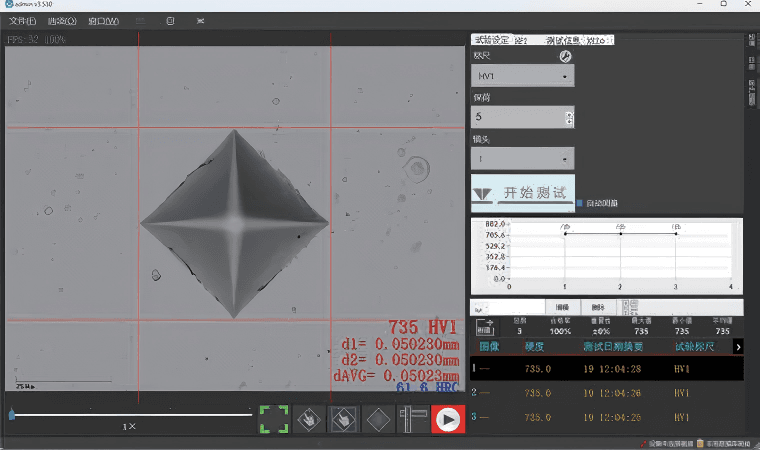
Task: Select the diamond indentation measure icon
Action: tap(377, 420)
